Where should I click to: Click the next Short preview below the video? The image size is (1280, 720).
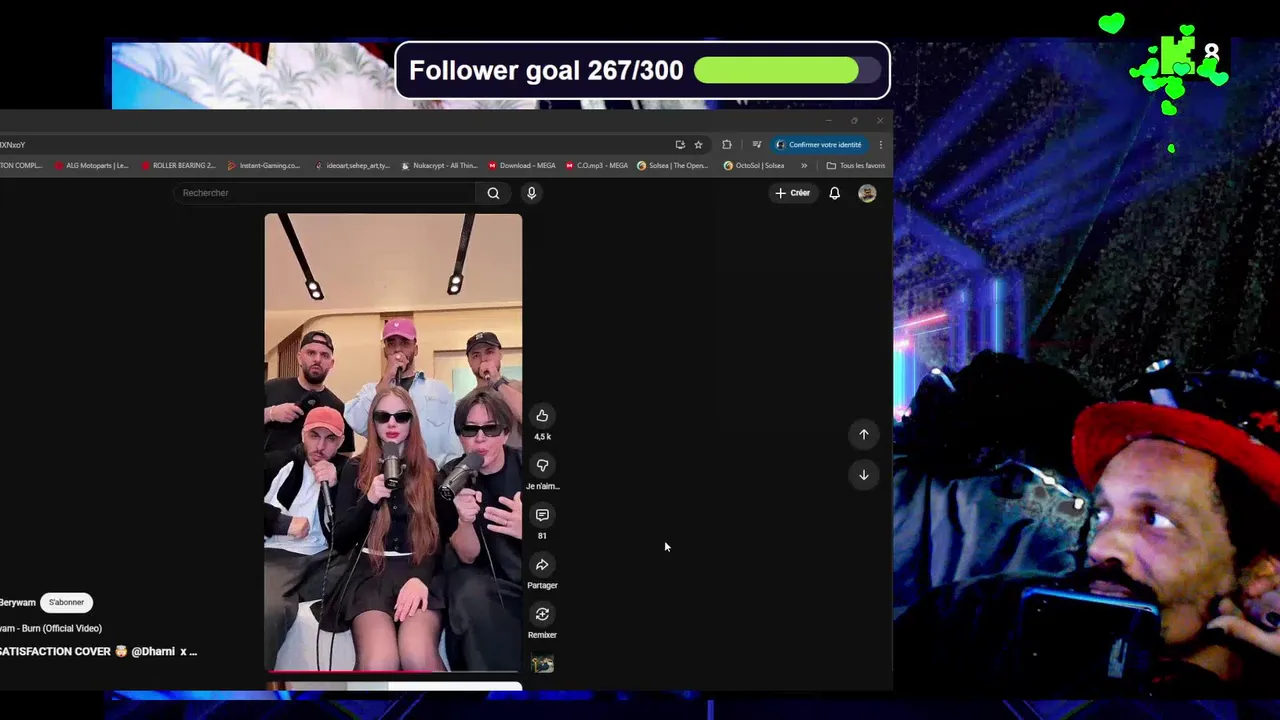click(393, 686)
